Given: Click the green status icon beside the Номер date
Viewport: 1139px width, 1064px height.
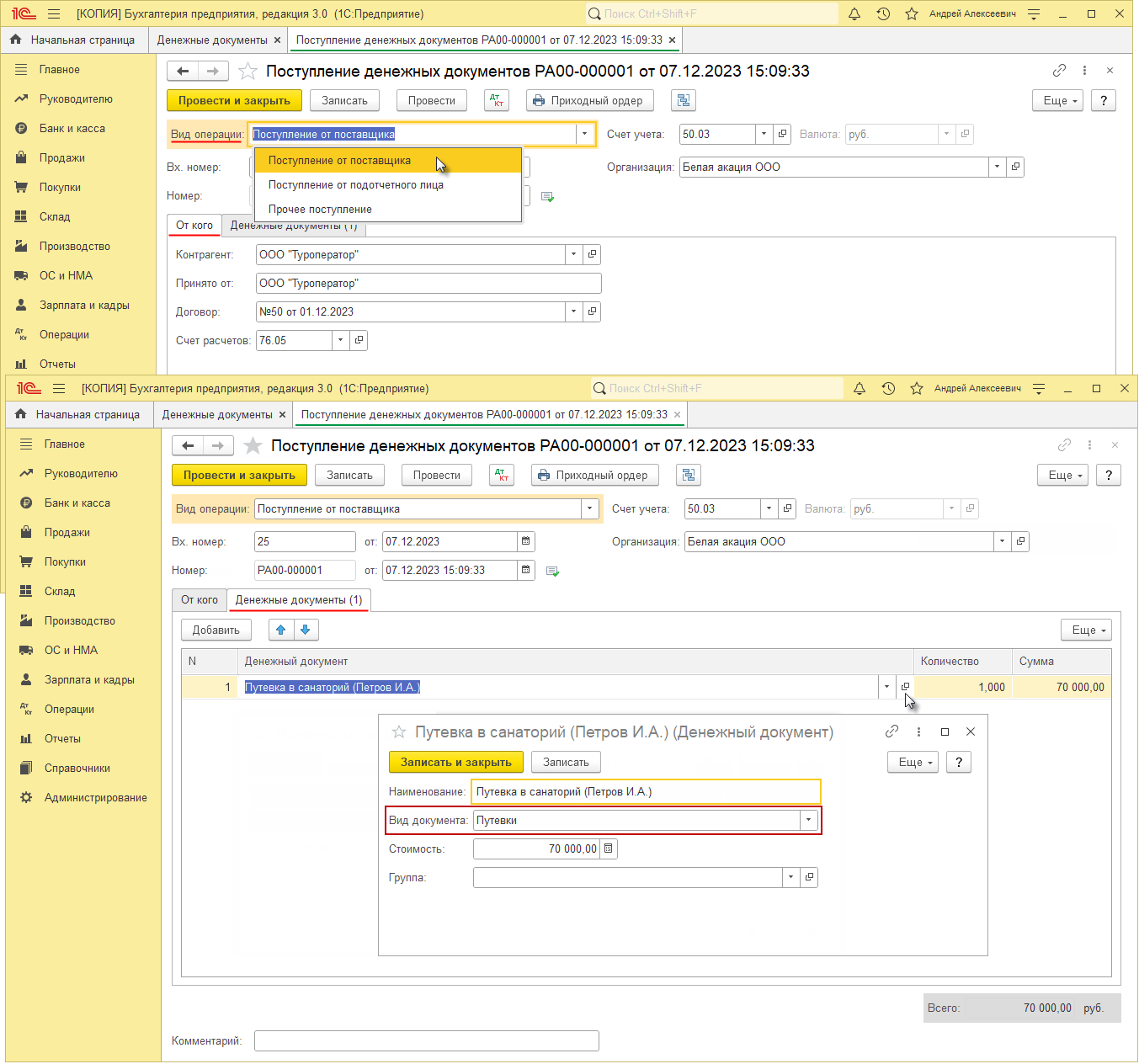Looking at the screenshot, I should click(552, 571).
